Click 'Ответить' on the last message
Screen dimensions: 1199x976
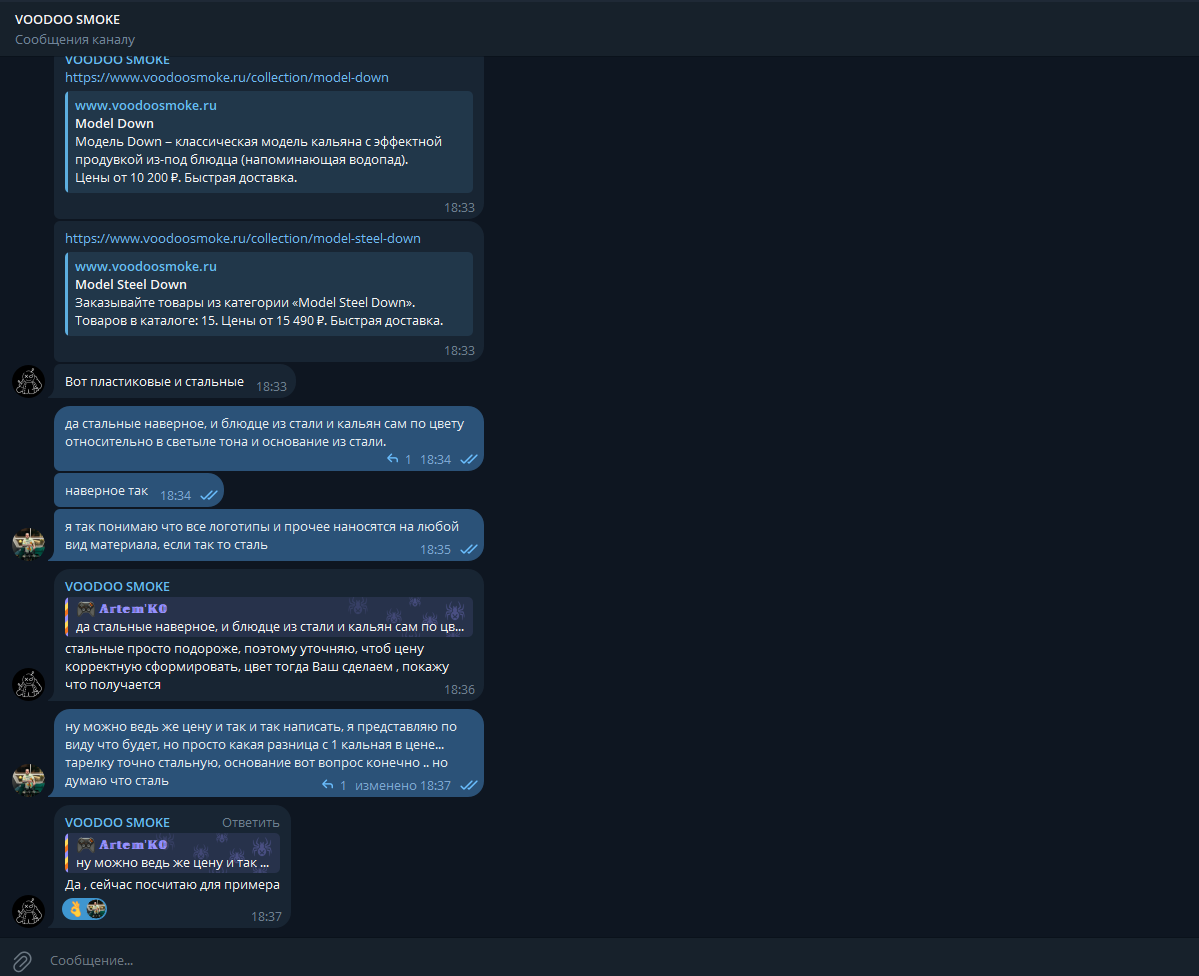251,822
